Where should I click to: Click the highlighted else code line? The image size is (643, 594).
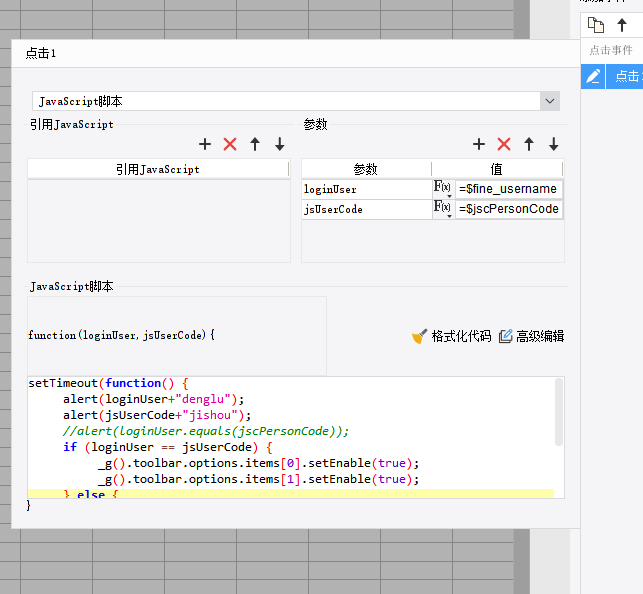[291, 494]
